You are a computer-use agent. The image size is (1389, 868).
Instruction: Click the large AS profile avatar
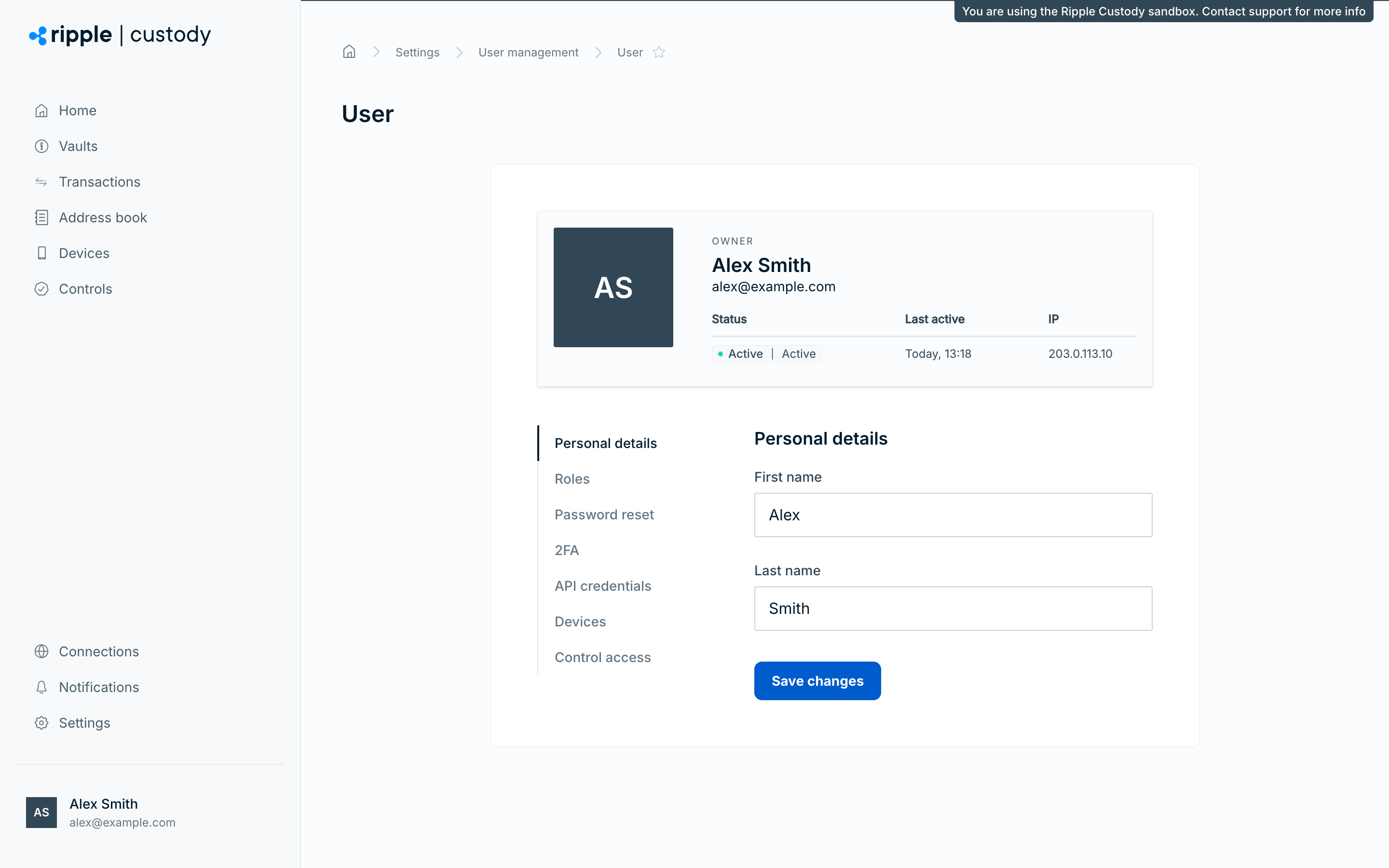(613, 287)
